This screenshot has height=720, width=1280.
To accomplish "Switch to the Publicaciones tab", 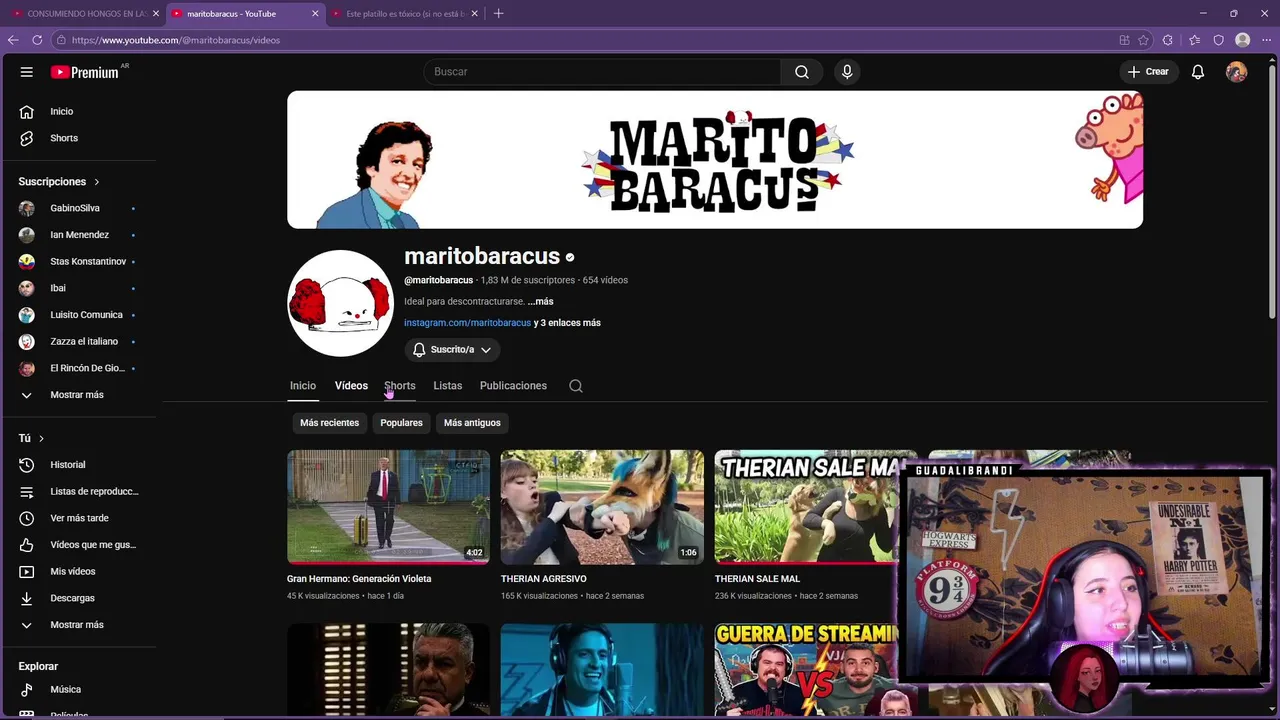I will (x=513, y=386).
